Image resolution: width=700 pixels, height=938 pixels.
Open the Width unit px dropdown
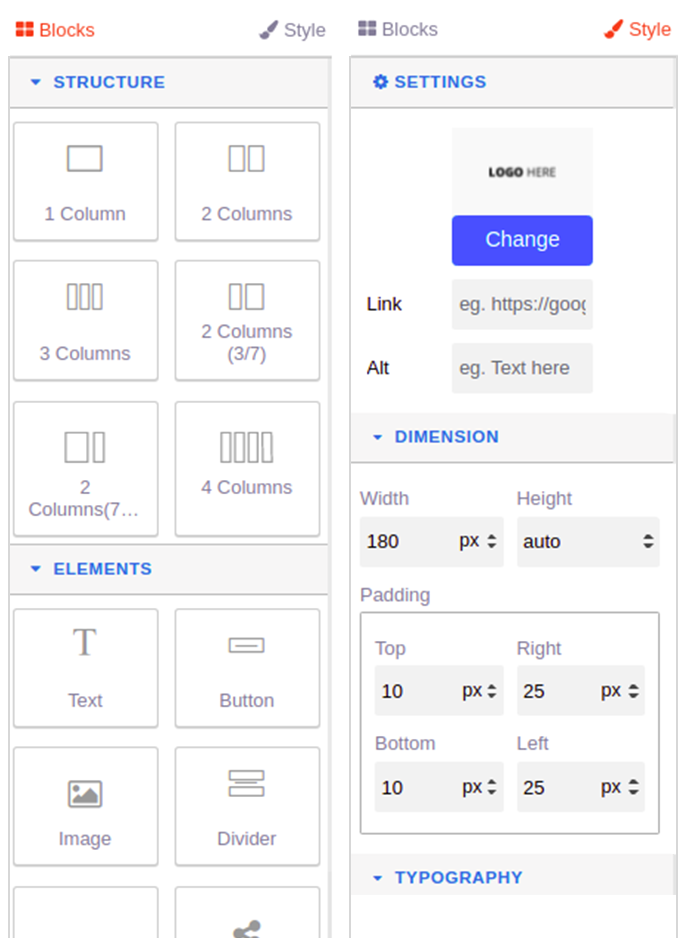478,542
